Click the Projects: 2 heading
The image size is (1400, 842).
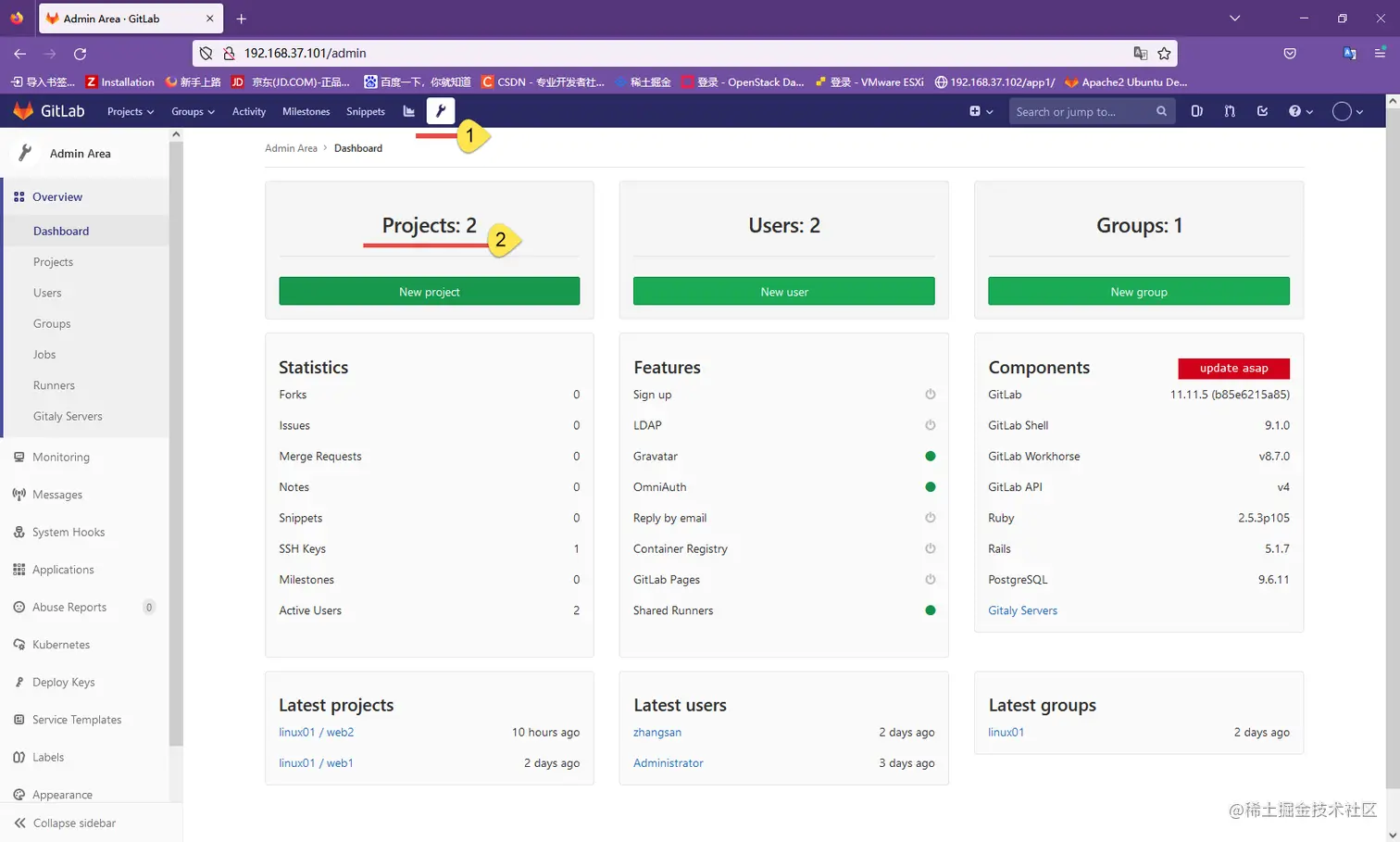(x=430, y=225)
